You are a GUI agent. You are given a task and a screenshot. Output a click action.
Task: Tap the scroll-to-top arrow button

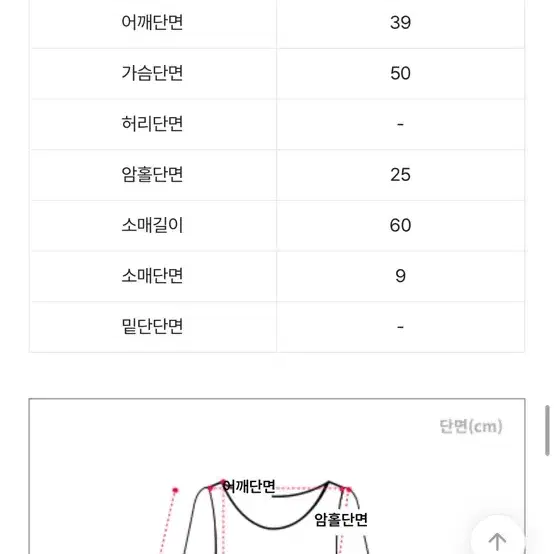[x=497, y=540]
